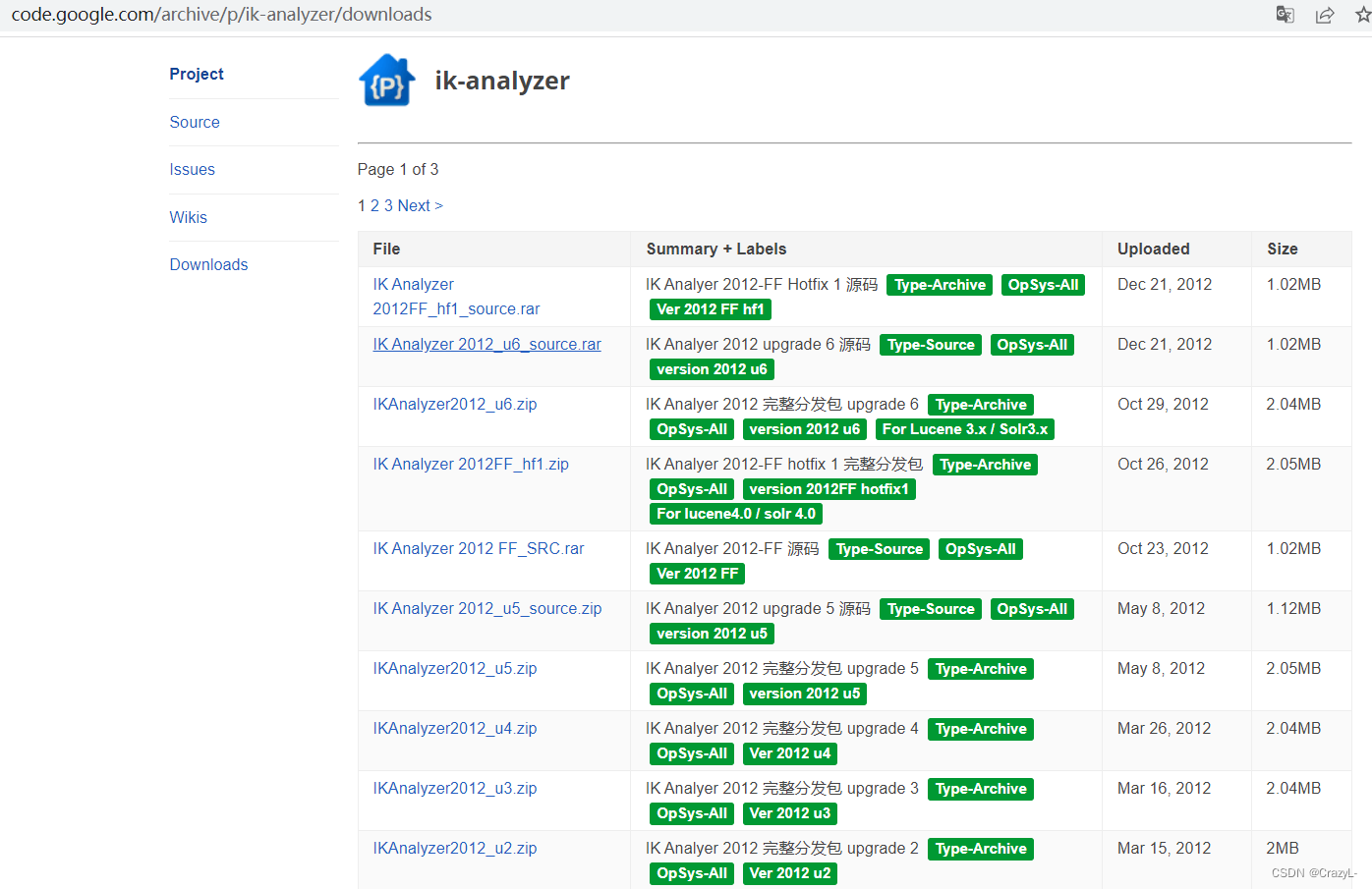Open the Project sidebar section
Image resolution: width=1372 pixels, height=889 pixels.
point(197,74)
